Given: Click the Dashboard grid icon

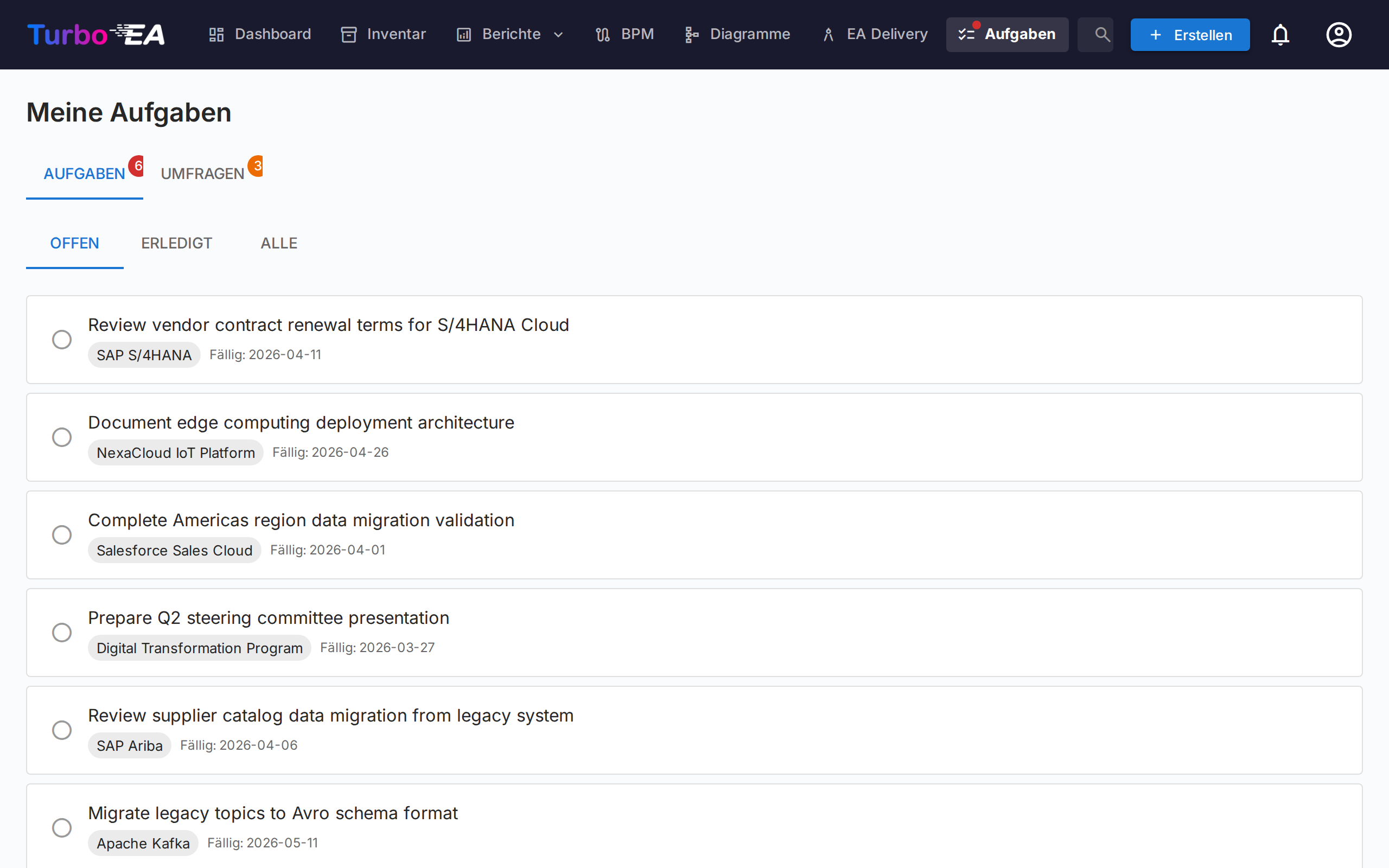Looking at the screenshot, I should coord(216,34).
